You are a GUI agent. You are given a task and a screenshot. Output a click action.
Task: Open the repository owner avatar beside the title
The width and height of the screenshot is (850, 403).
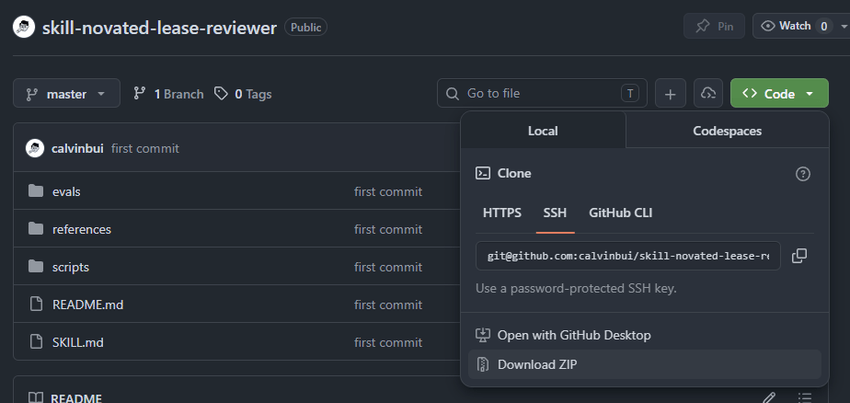click(x=24, y=27)
